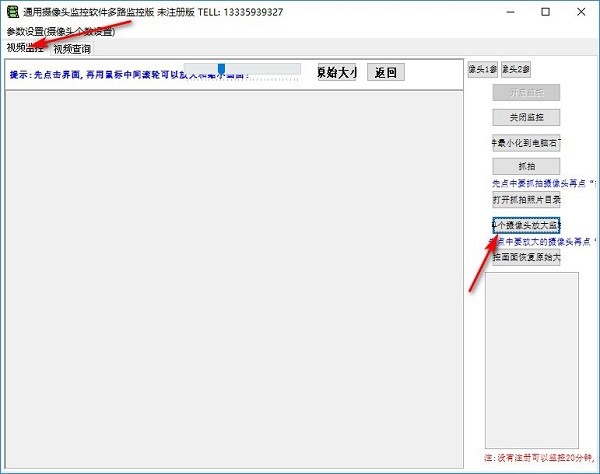Open the snapshot photo folder (打开抓拍照片目录)
The width and height of the screenshot is (600, 474).
coord(526,200)
